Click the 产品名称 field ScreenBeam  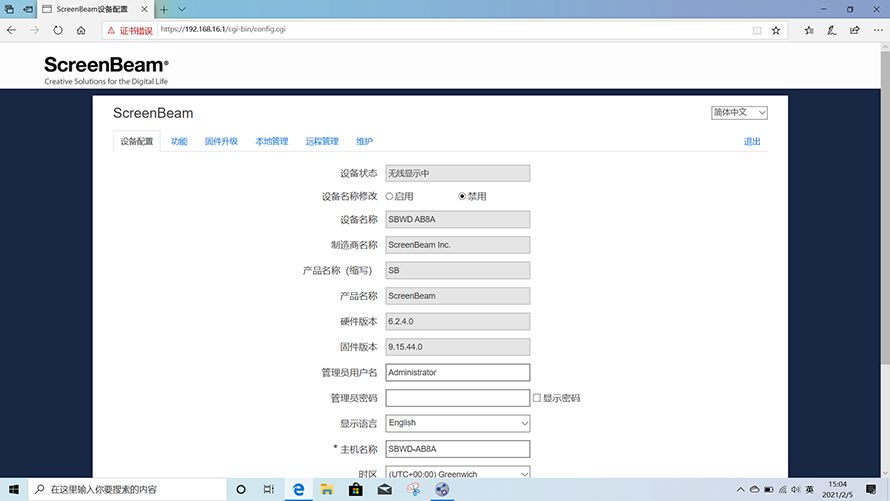coord(457,296)
